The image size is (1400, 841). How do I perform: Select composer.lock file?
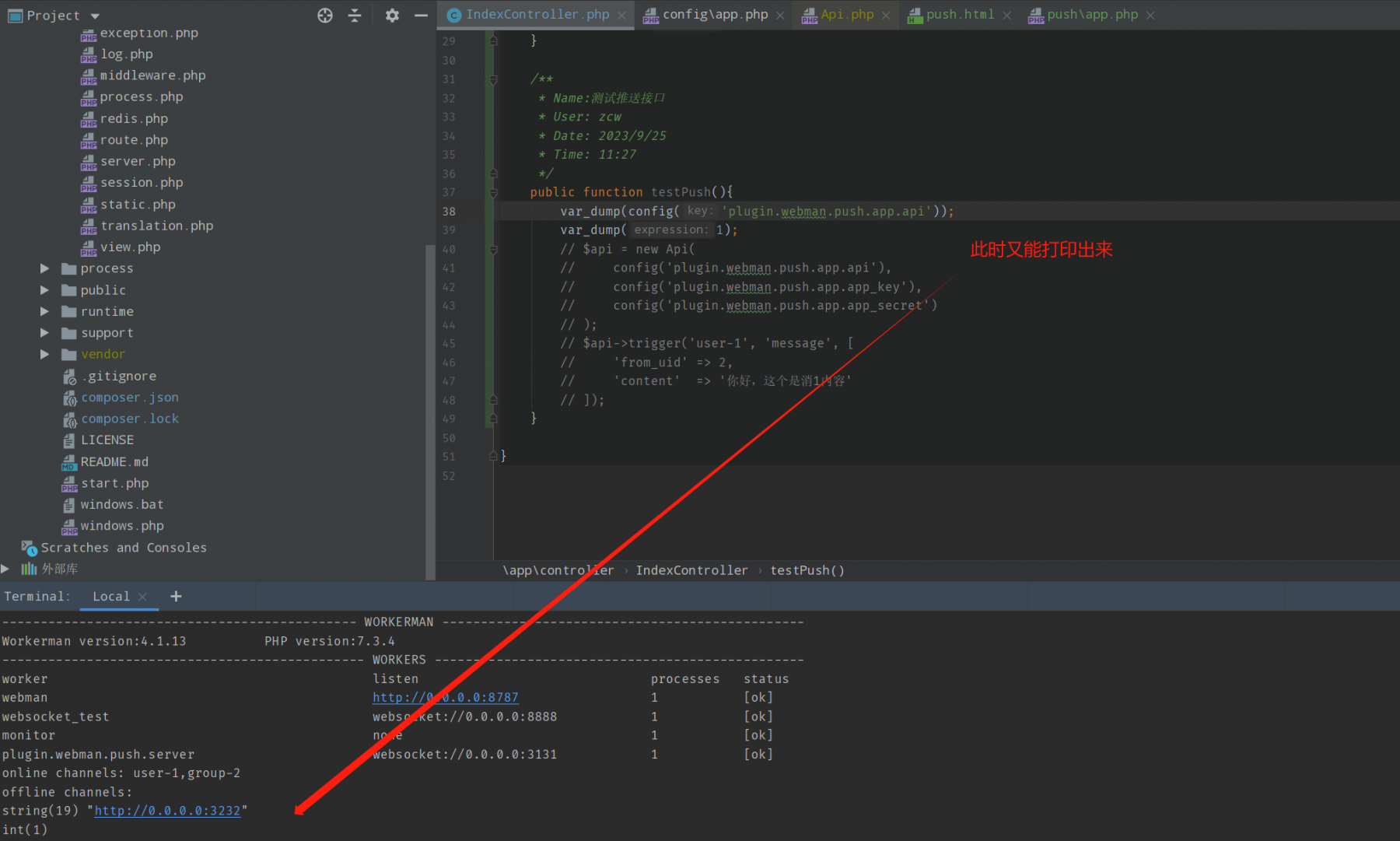click(130, 419)
